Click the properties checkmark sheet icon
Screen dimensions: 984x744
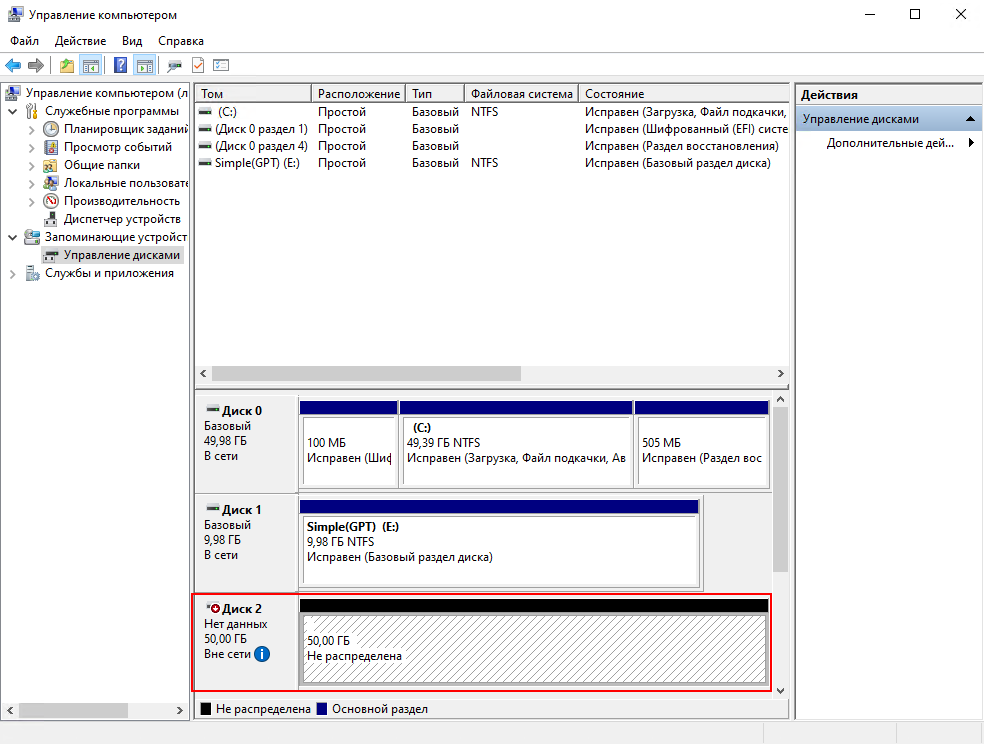coord(198,66)
